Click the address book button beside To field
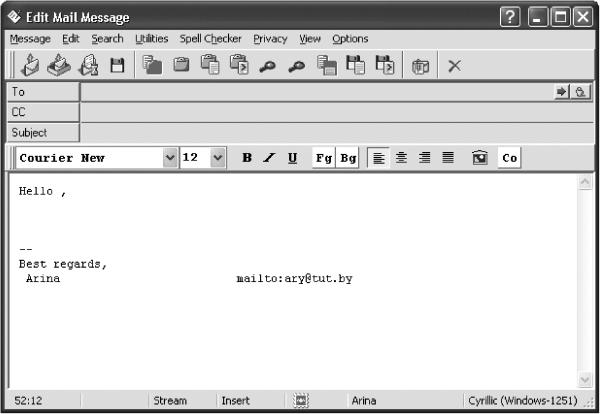 pos(580,92)
